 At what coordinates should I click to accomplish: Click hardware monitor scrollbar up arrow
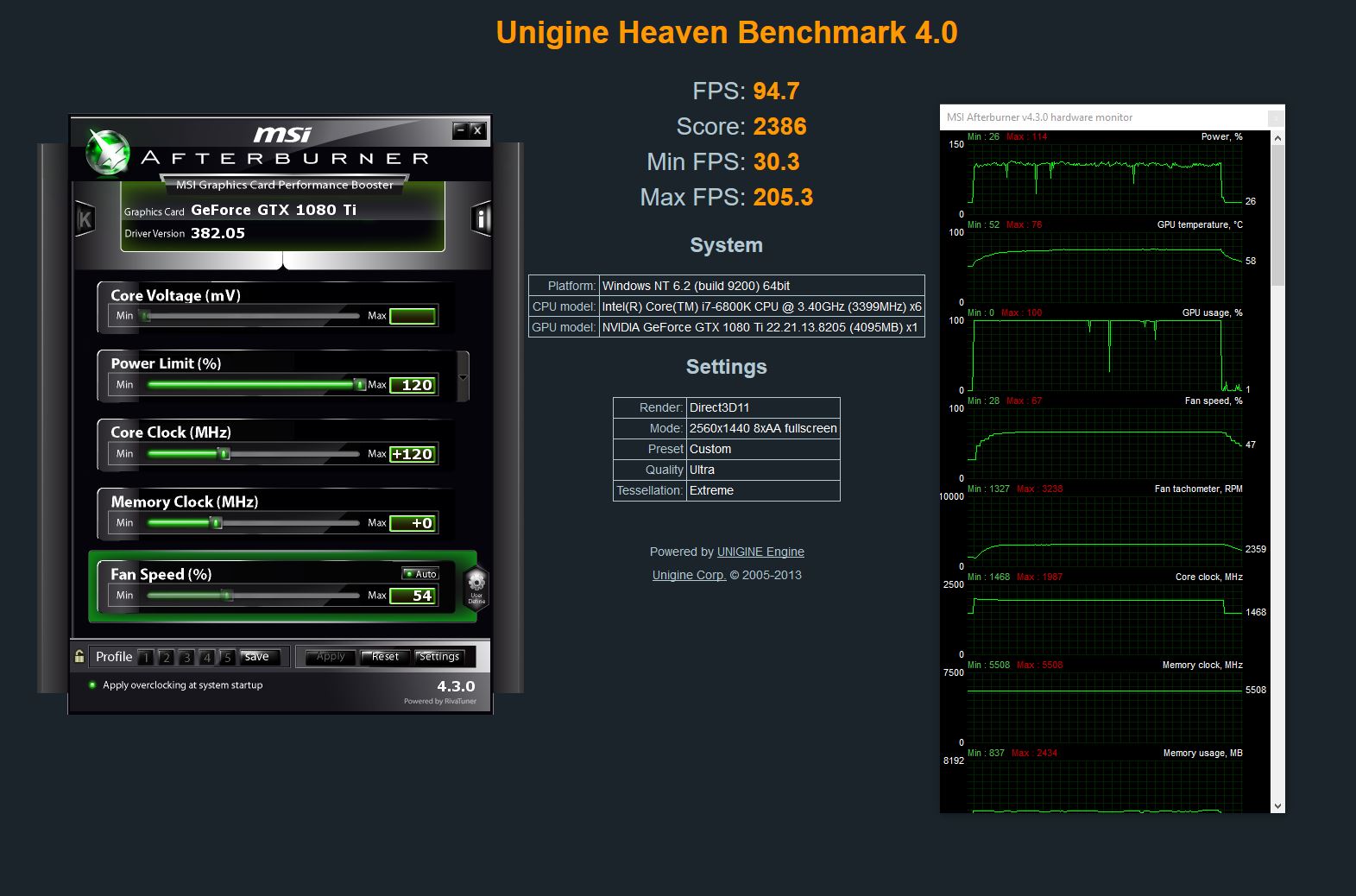1277,137
